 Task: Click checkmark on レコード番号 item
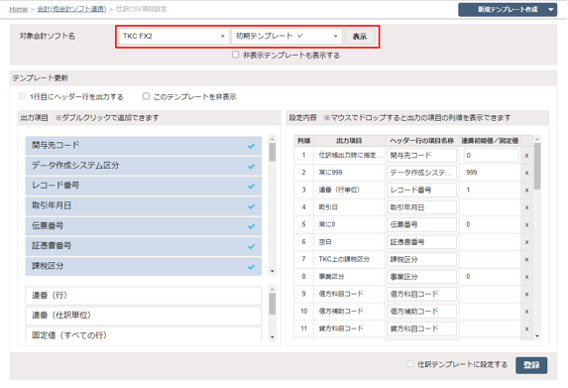(251, 186)
